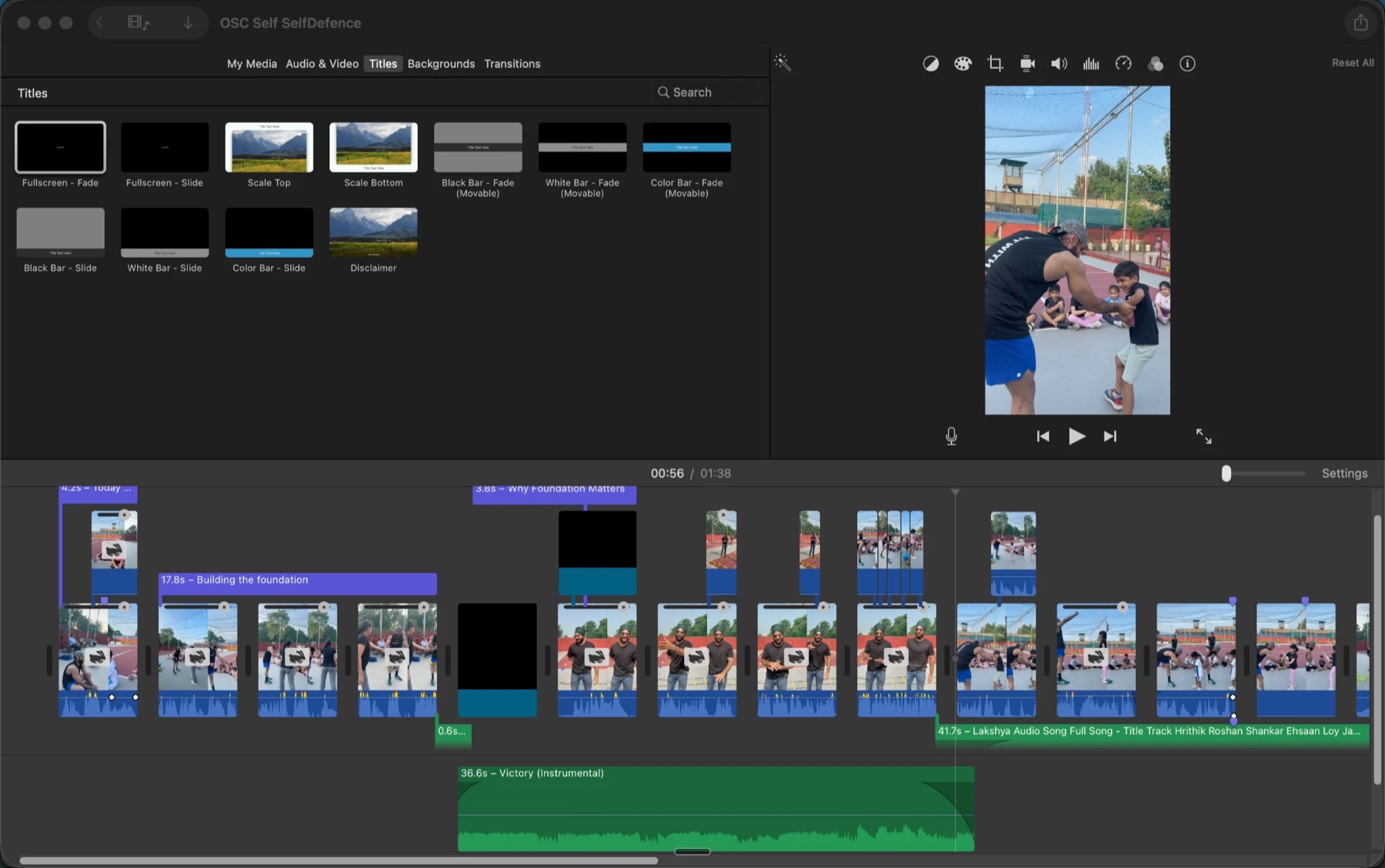Click the playhead marker at top
1385x868 pixels.
(955, 492)
